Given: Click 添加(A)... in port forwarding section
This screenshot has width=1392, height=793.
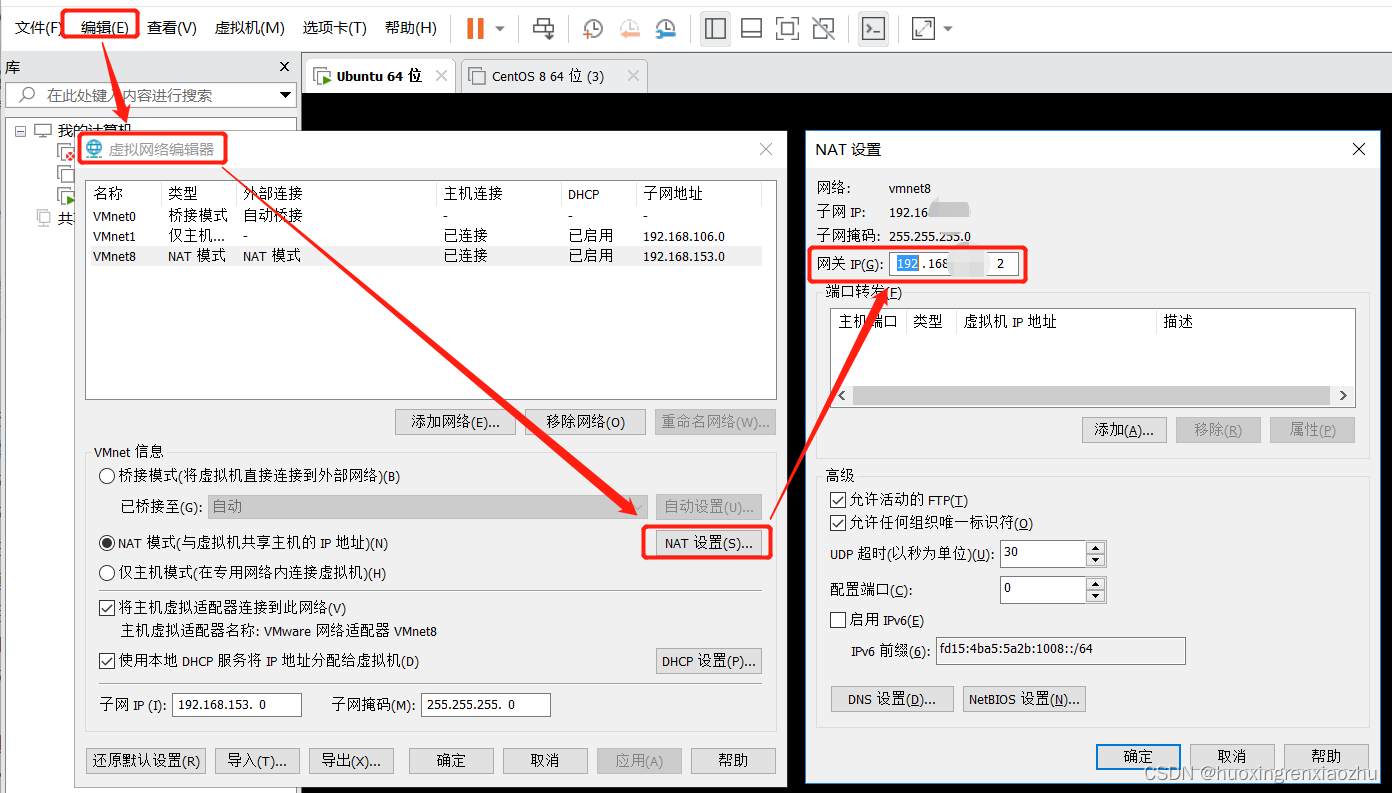Looking at the screenshot, I should tap(1124, 430).
